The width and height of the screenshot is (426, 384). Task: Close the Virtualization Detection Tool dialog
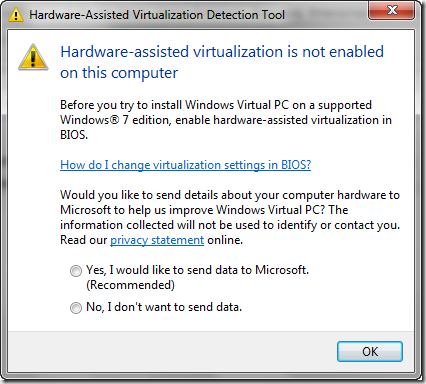[x=392, y=10]
